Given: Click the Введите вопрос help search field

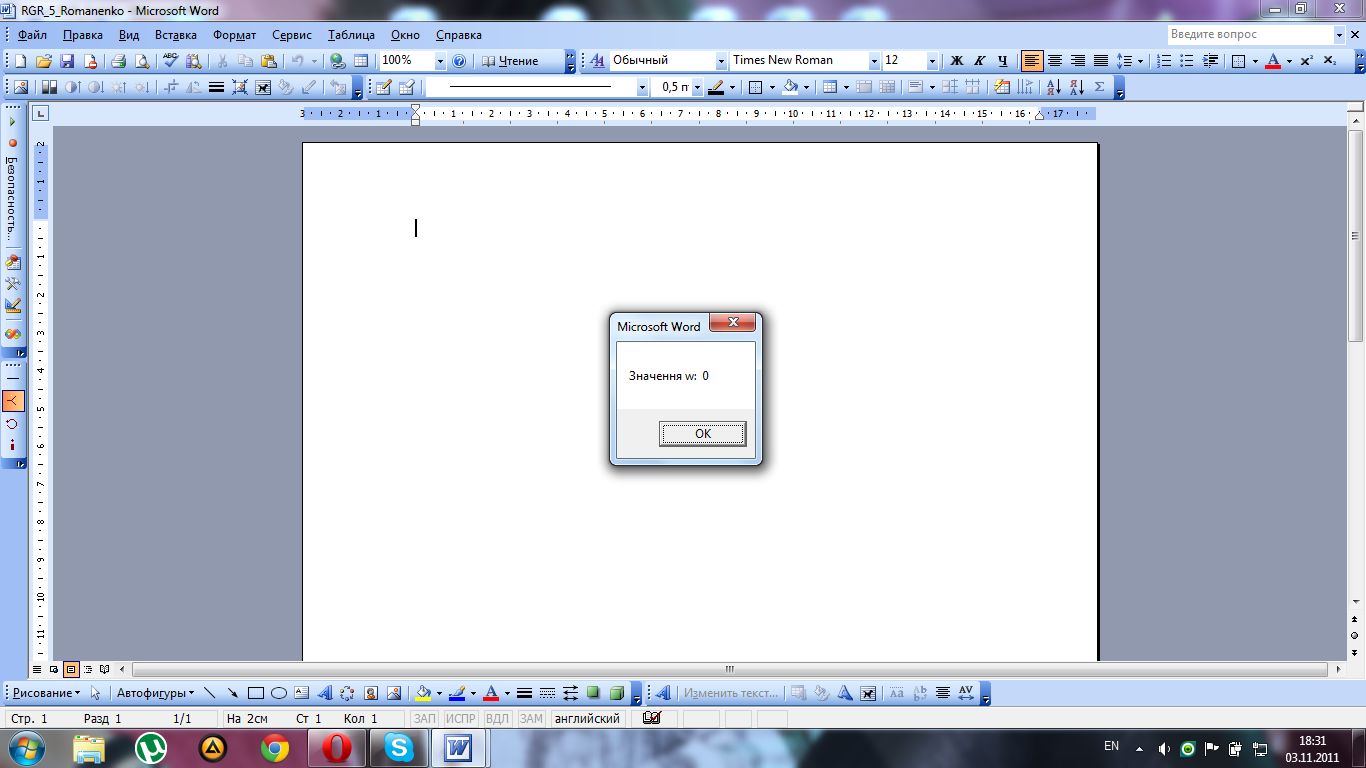Looking at the screenshot, I should (1250, 35).
